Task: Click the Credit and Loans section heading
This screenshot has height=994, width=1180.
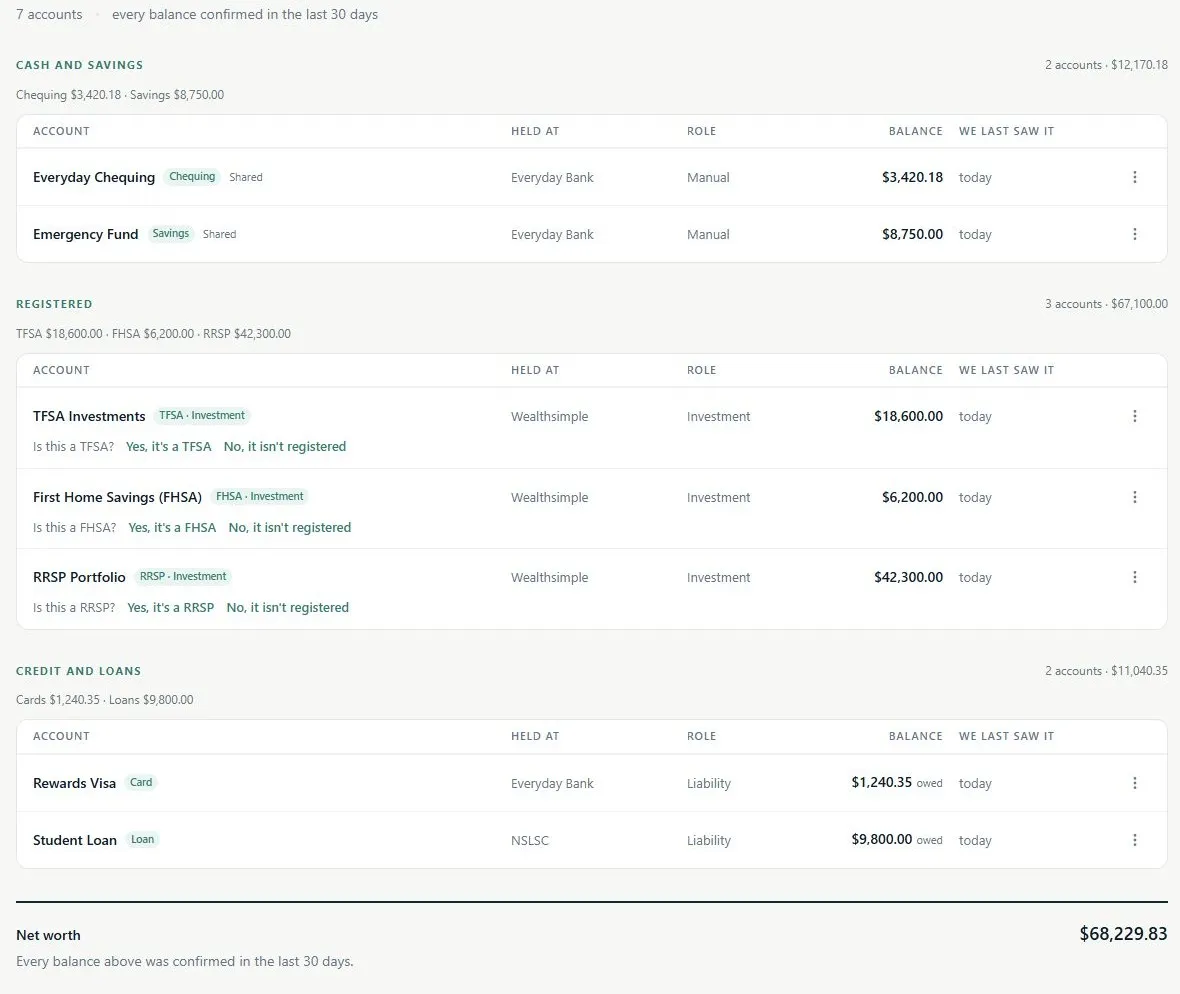Action: (x=78, y=670)
